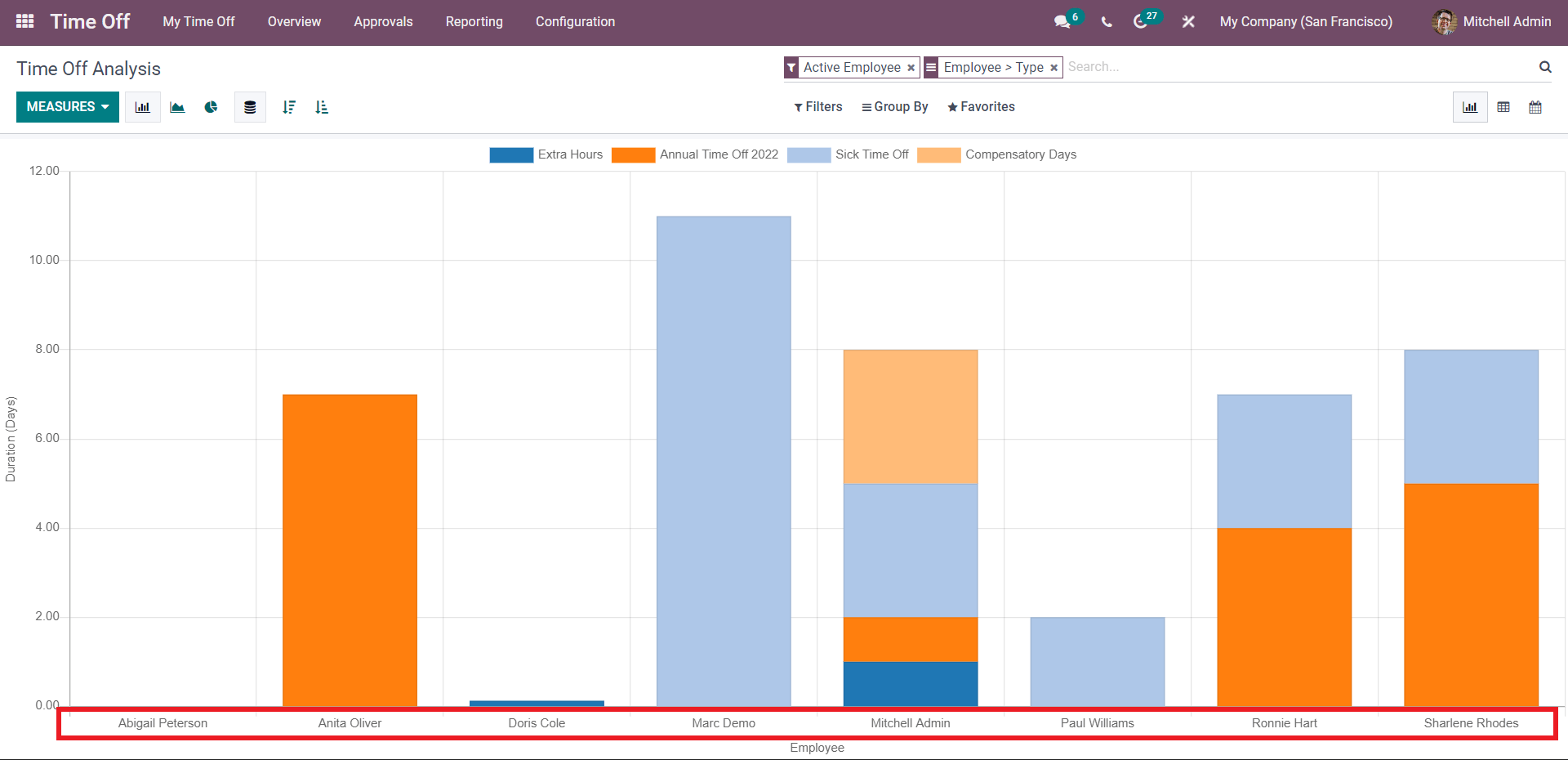Viewport: 1568px width, 760px height.
Task: Open the Group By dropdown
Action: (895, 107)
